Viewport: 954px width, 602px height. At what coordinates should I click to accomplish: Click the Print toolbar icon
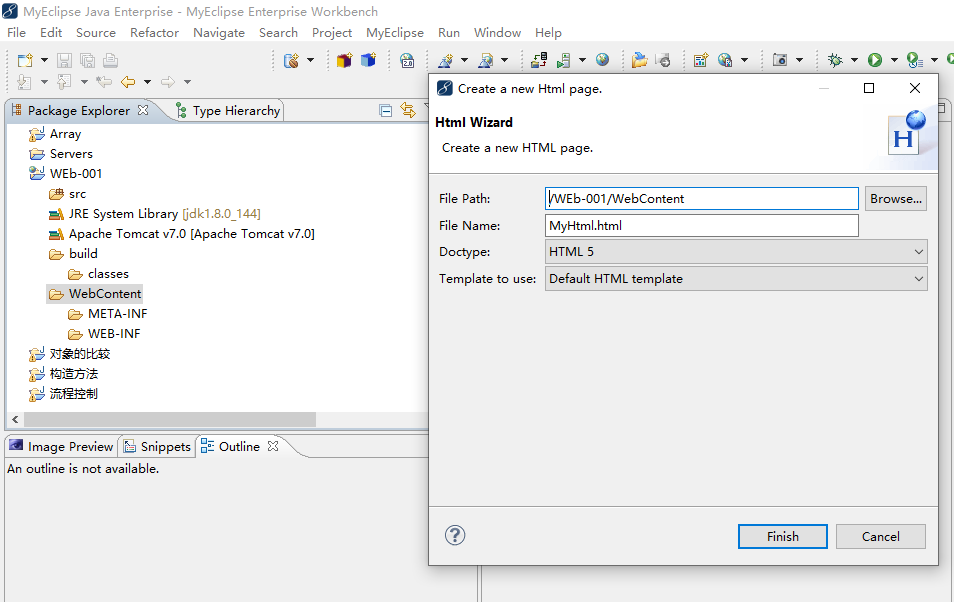pos(110,60)
